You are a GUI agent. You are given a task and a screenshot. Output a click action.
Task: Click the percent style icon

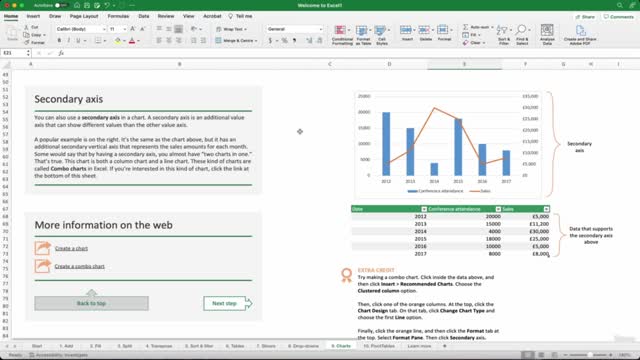(284, 41)
